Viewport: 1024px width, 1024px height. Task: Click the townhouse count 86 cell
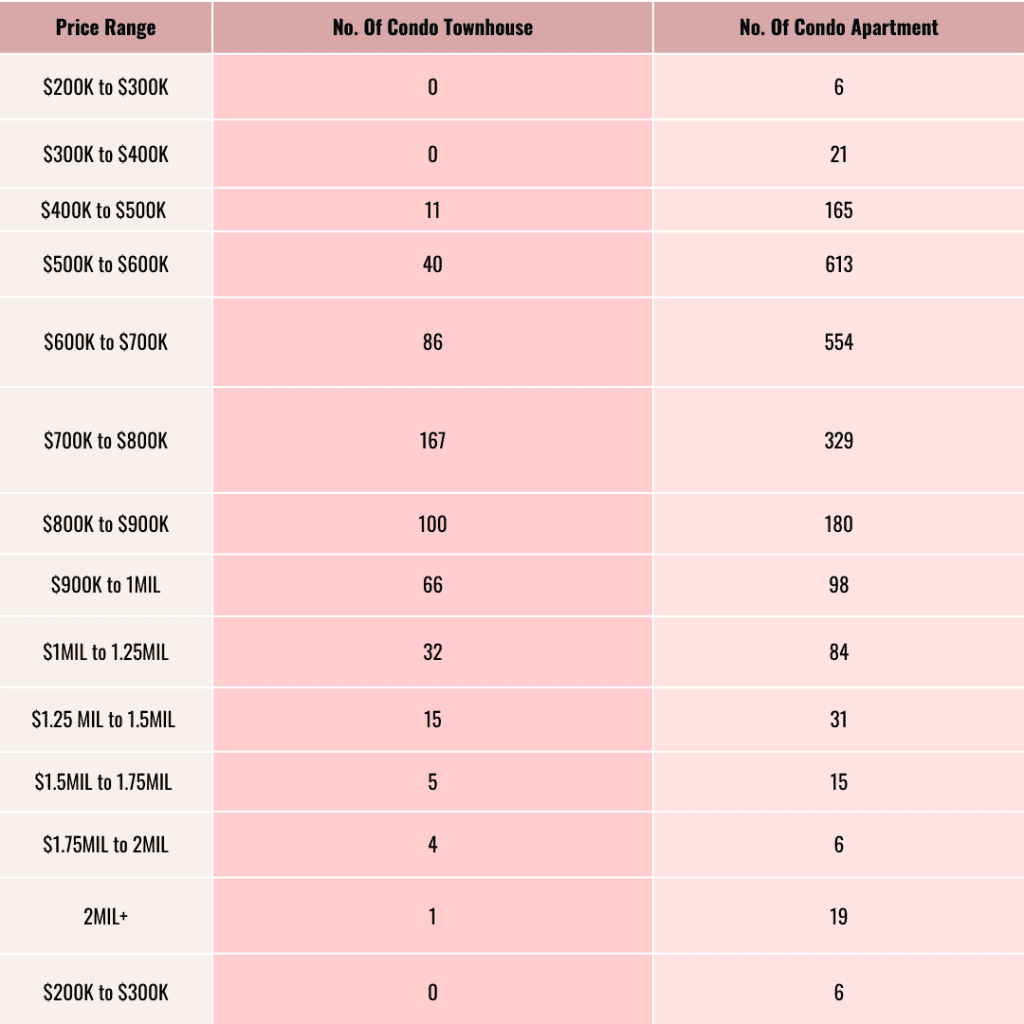[432, 342]
